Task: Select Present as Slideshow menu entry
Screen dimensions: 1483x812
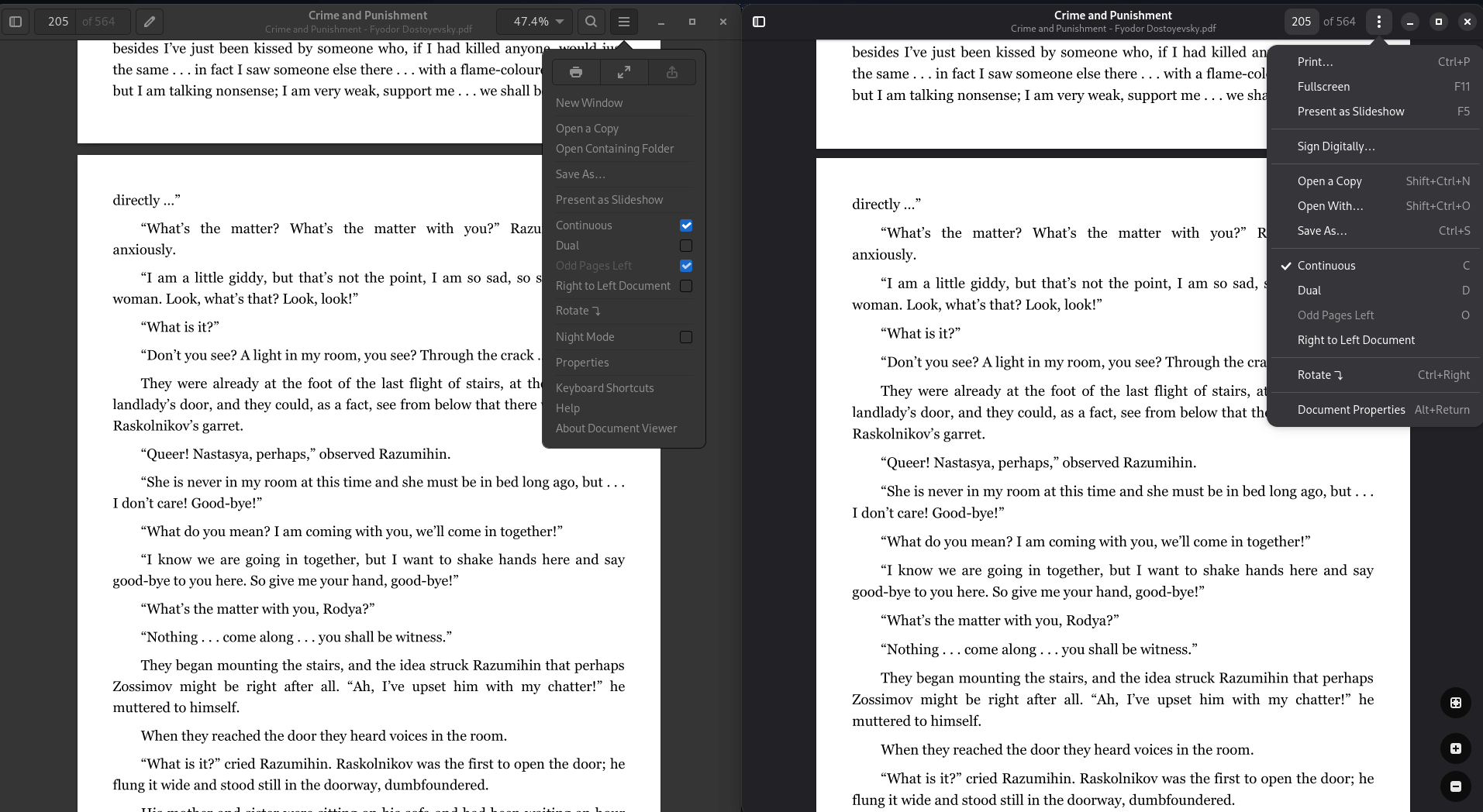Action: click(609, 199)
